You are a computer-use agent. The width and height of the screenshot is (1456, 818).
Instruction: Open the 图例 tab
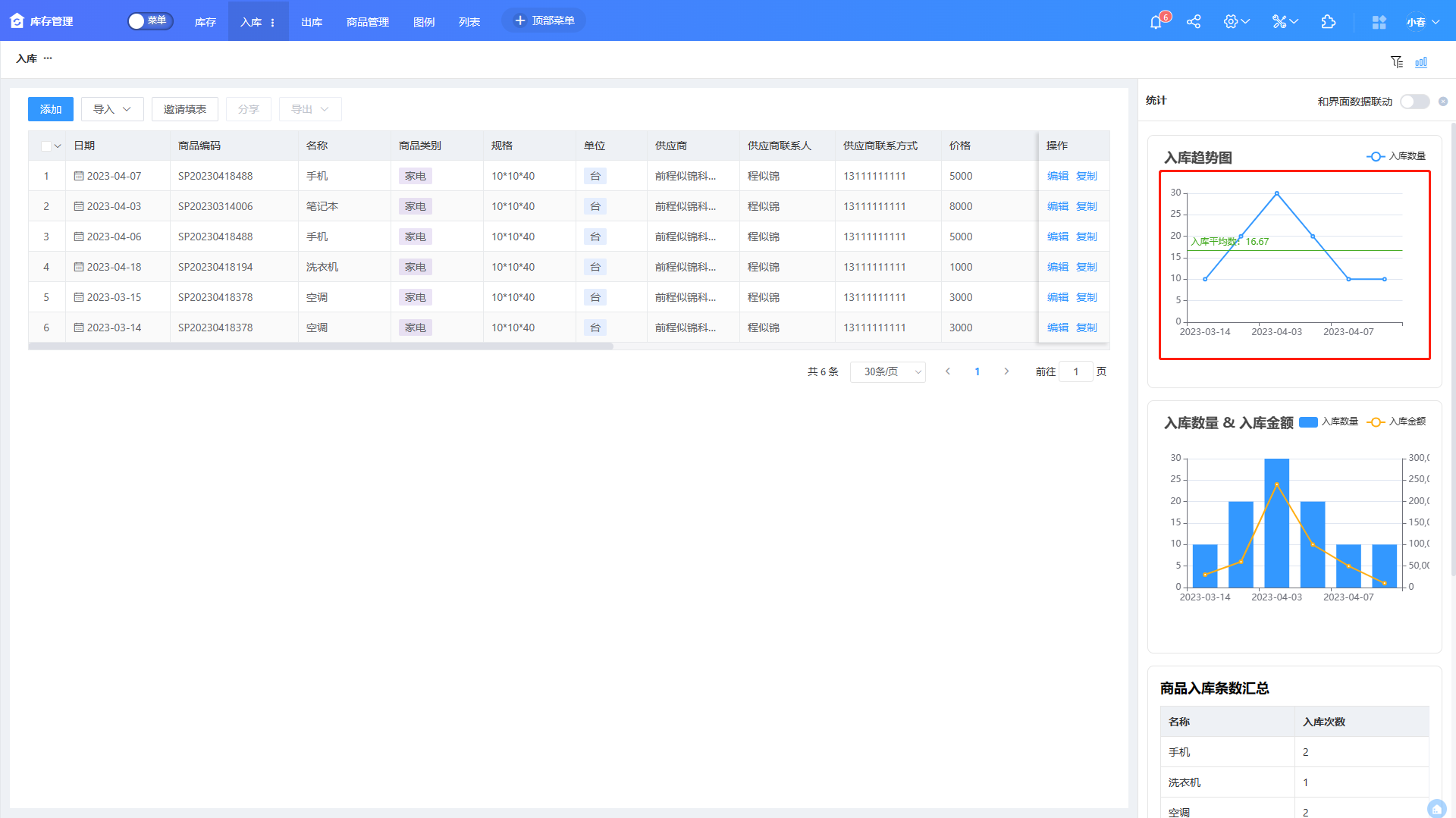pyautogui.click(x=424, y=22)
